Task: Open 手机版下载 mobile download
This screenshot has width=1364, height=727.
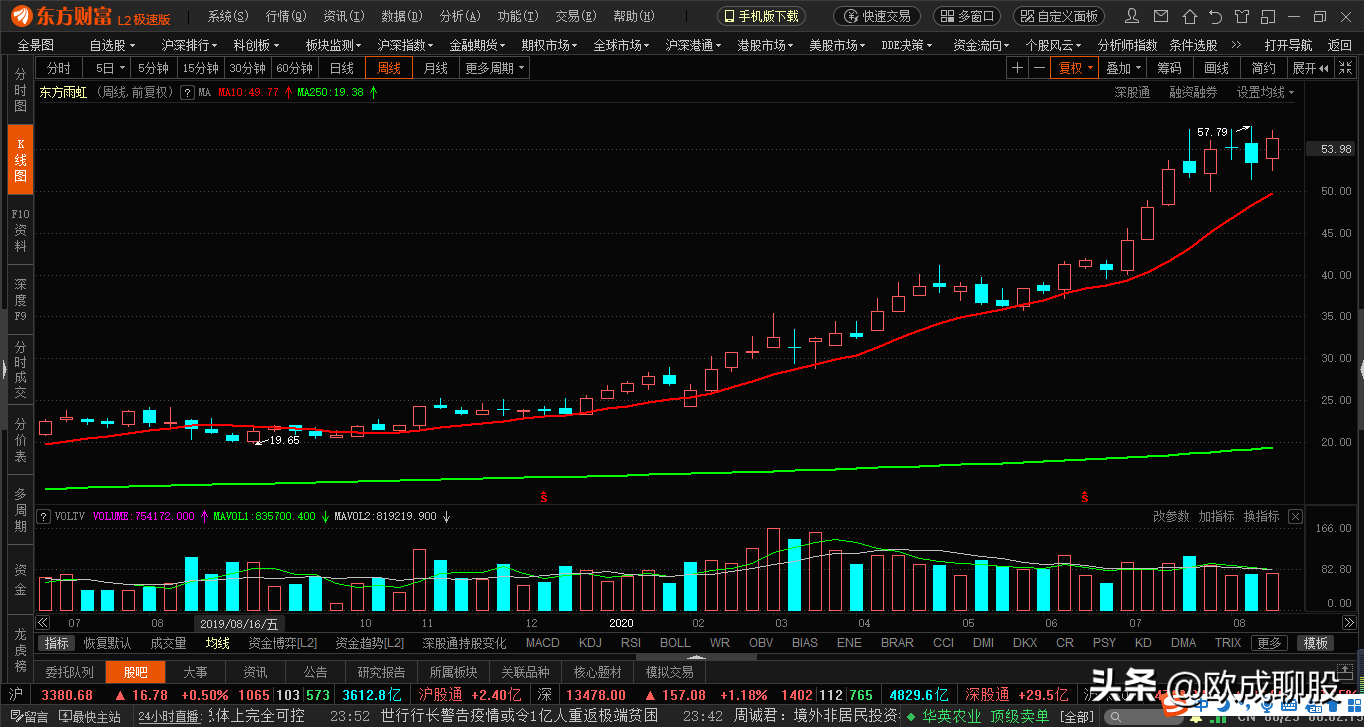Action: tap(762, 16)
